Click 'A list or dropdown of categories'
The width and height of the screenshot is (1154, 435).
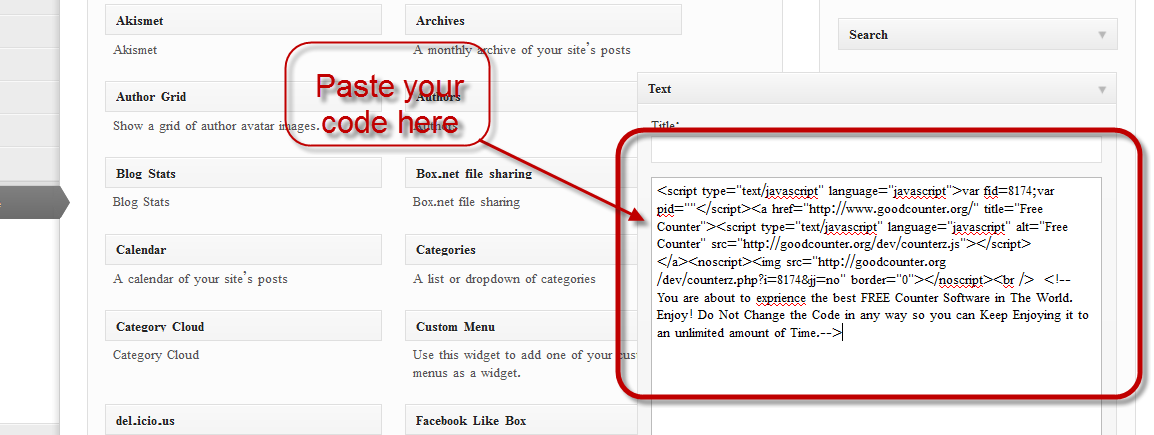504,279
